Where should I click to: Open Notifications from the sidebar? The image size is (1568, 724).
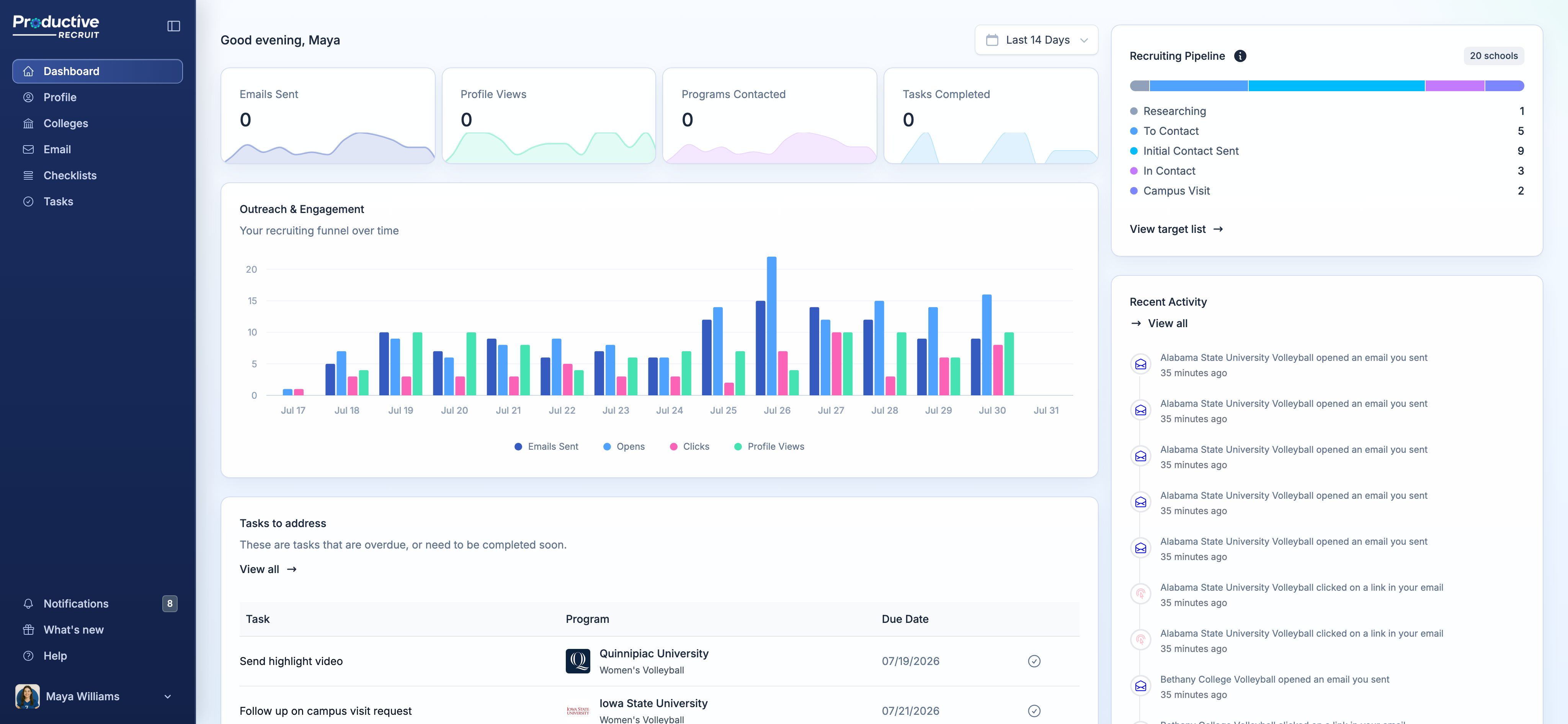pyautogui.click(x=97, y=603)
